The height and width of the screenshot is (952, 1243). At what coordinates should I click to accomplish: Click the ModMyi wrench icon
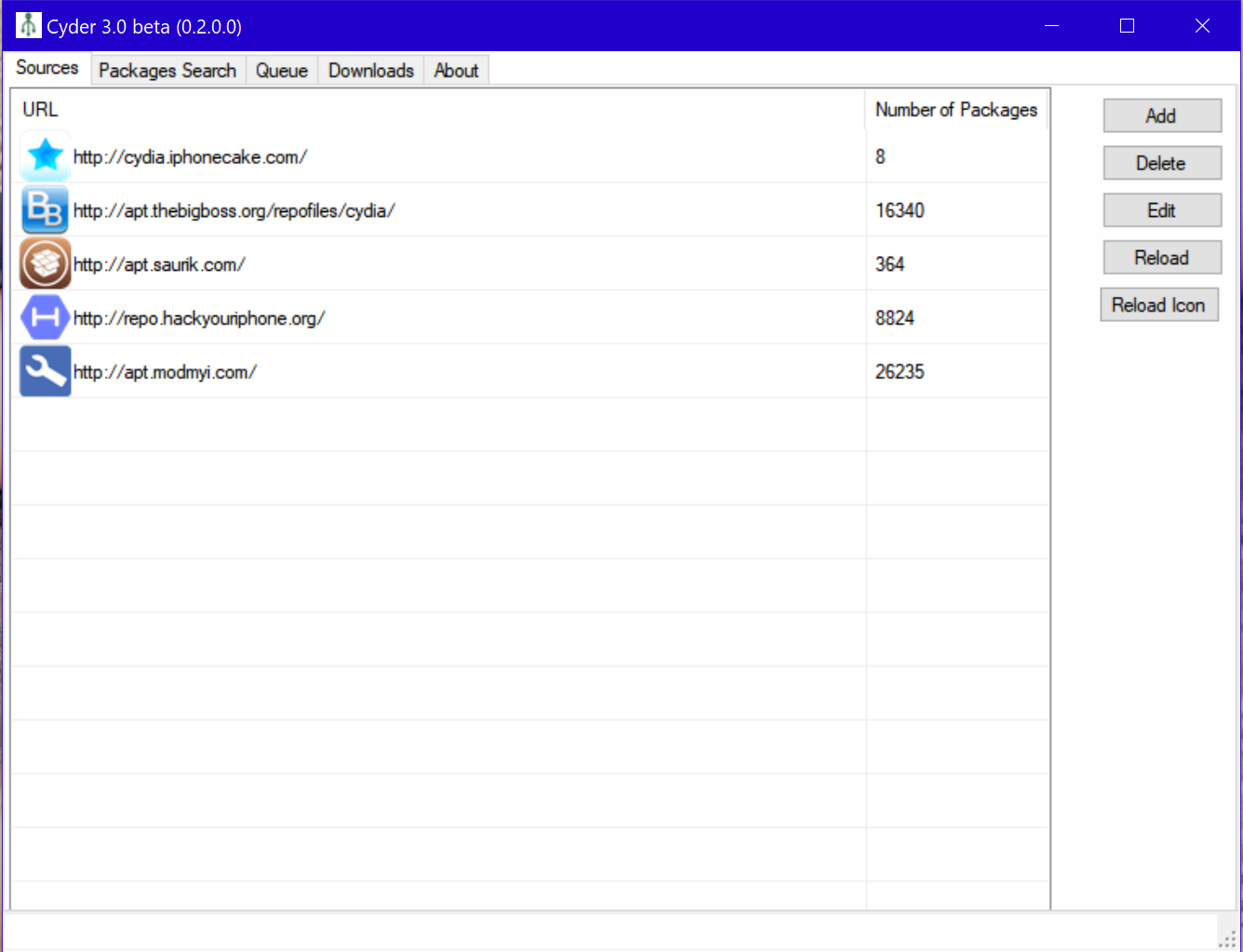point(45,371)
